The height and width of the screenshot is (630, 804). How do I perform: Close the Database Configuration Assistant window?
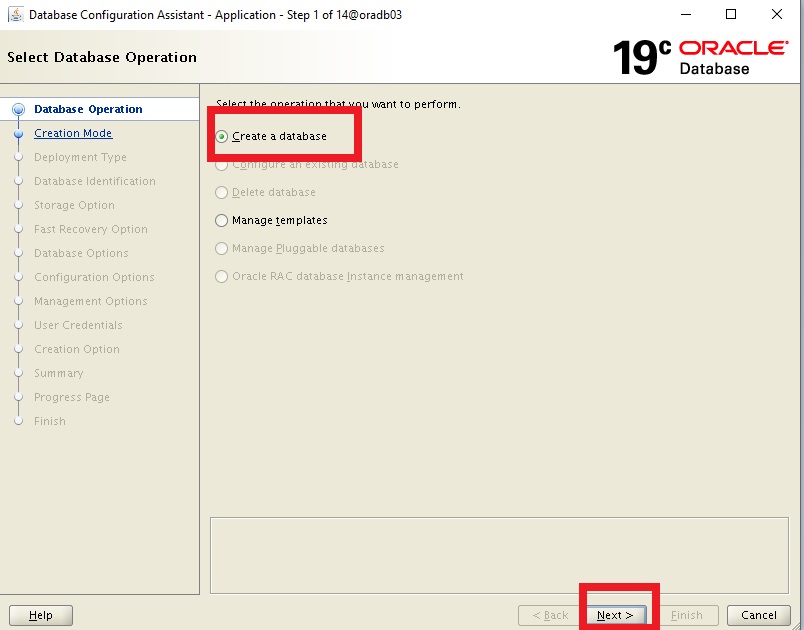pyautogui.click(x=777, y=14)
